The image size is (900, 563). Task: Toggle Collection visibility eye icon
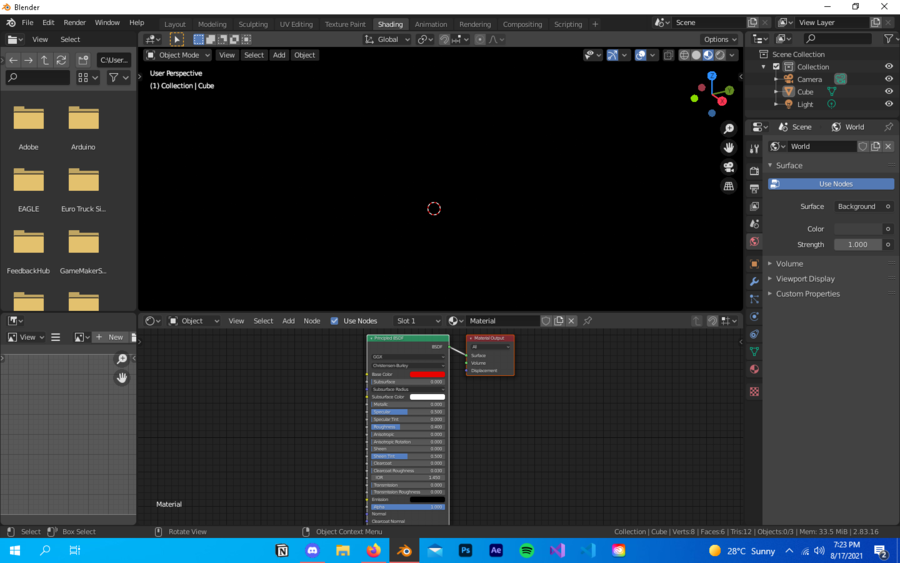889,67
